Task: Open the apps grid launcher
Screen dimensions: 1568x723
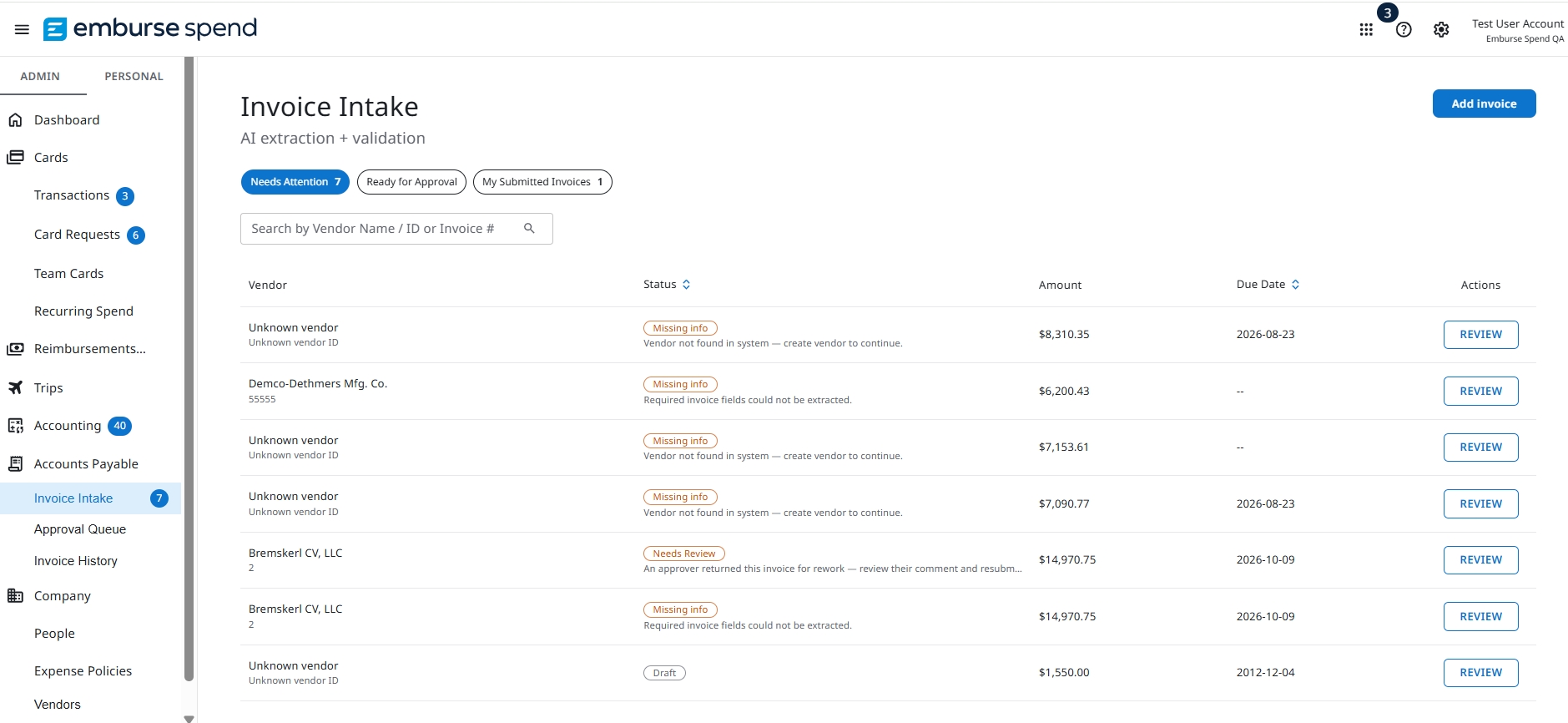Action: pos(1366,29)
